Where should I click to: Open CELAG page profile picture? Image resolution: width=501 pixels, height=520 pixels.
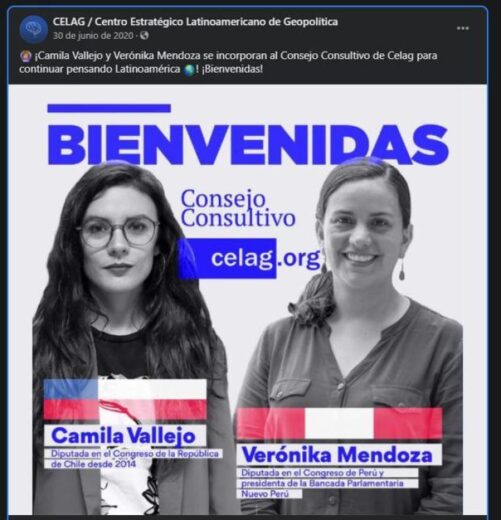tap(33, 29)
